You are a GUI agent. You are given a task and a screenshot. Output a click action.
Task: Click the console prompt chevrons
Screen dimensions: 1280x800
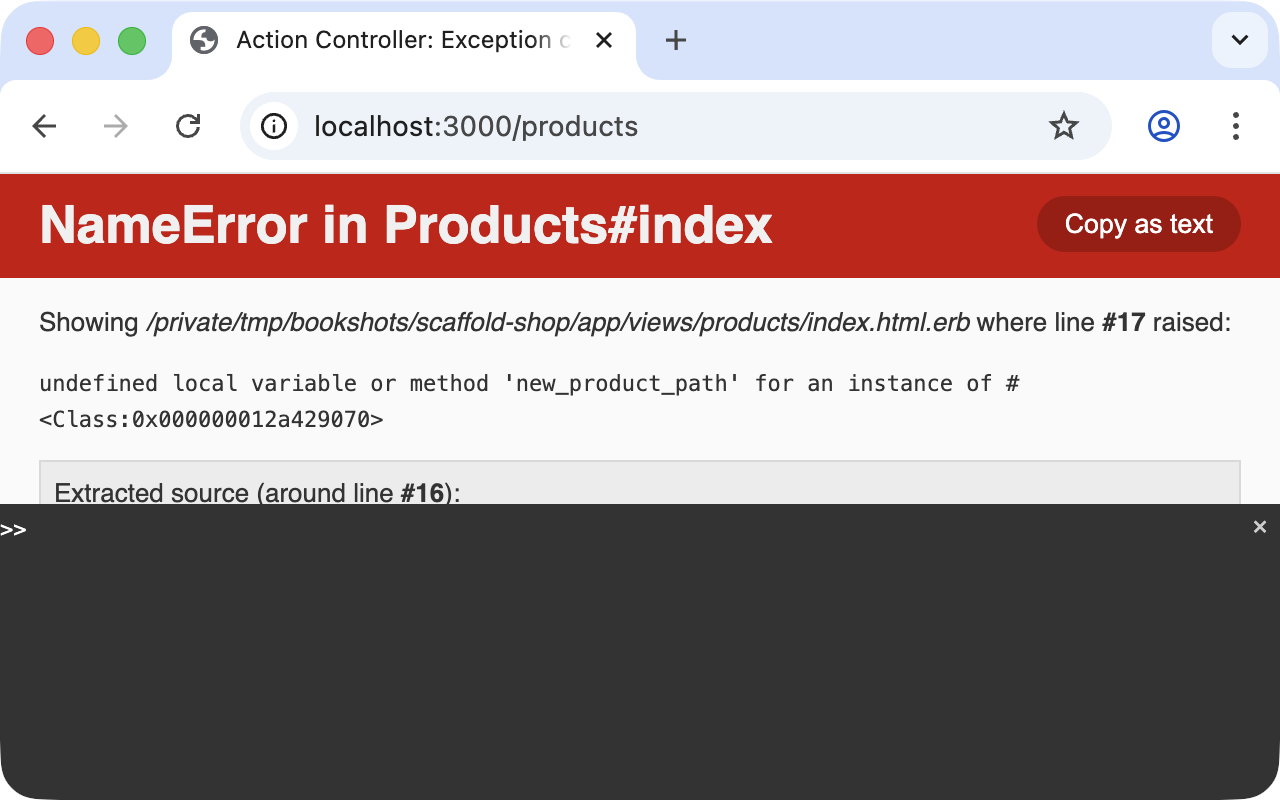pos(13,530)
